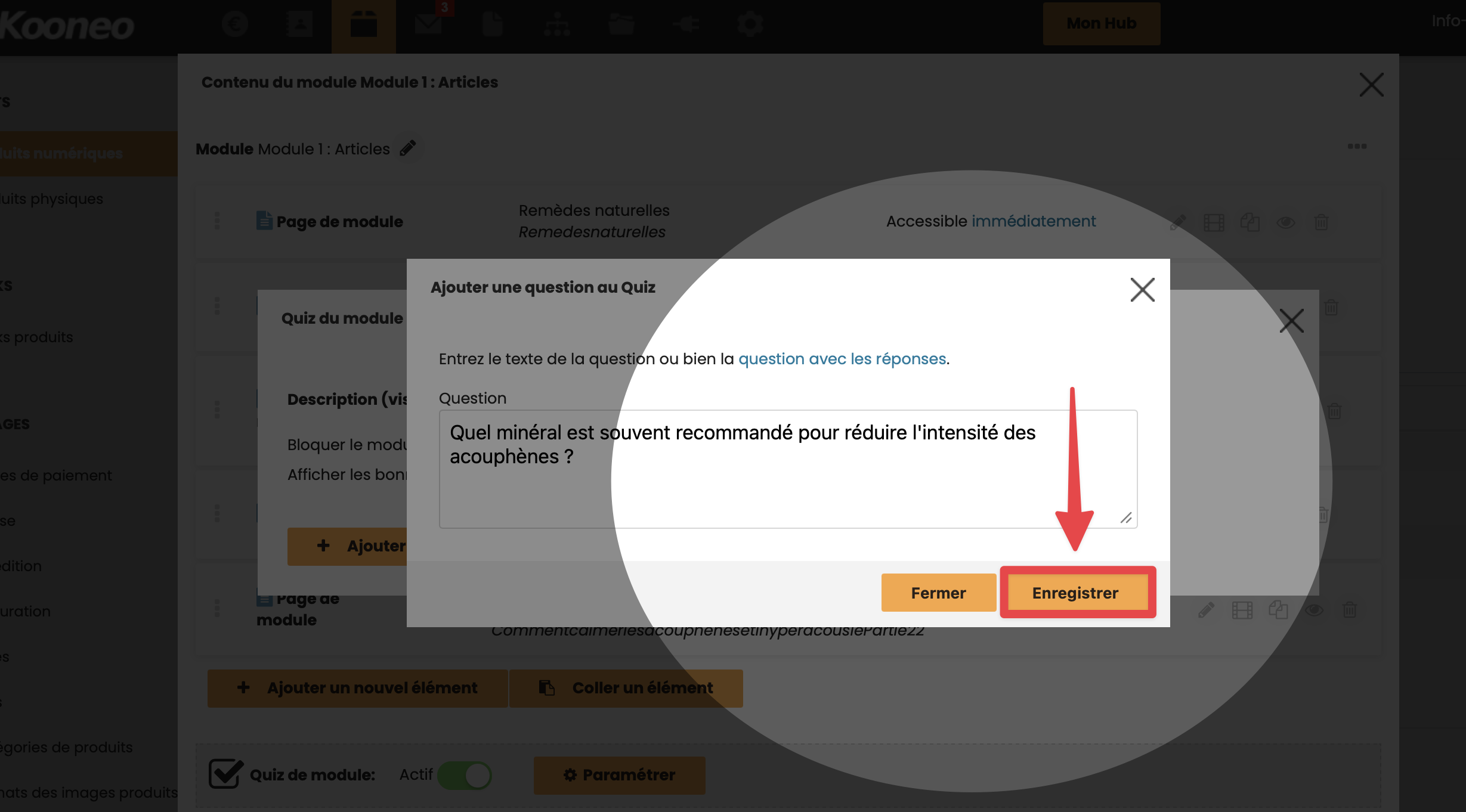Open the euro finance icon in top bar
The width and height of the screenshot is (1466, 812).
click(x=235, y=24)
